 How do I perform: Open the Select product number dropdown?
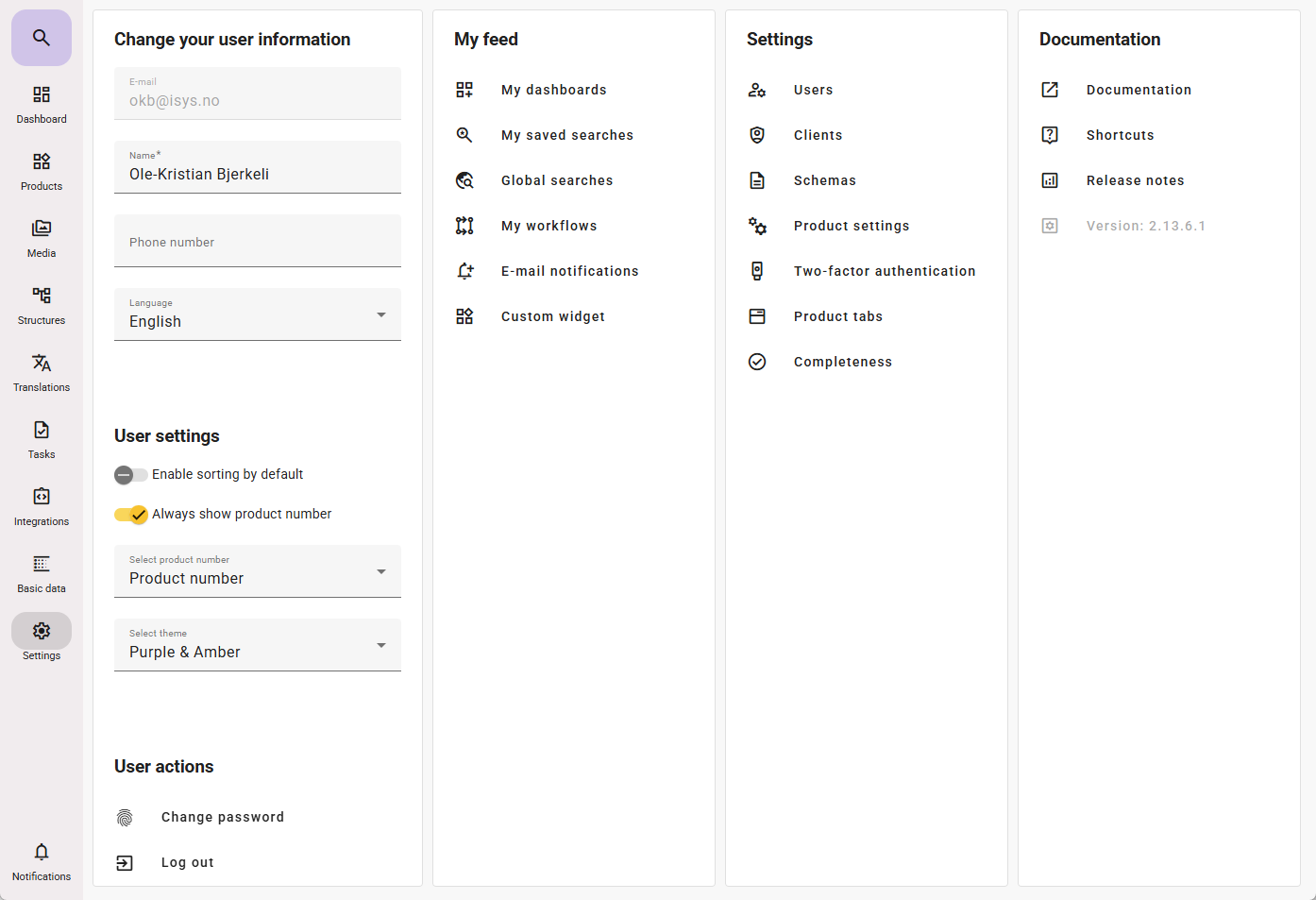(x=258, y=571)
